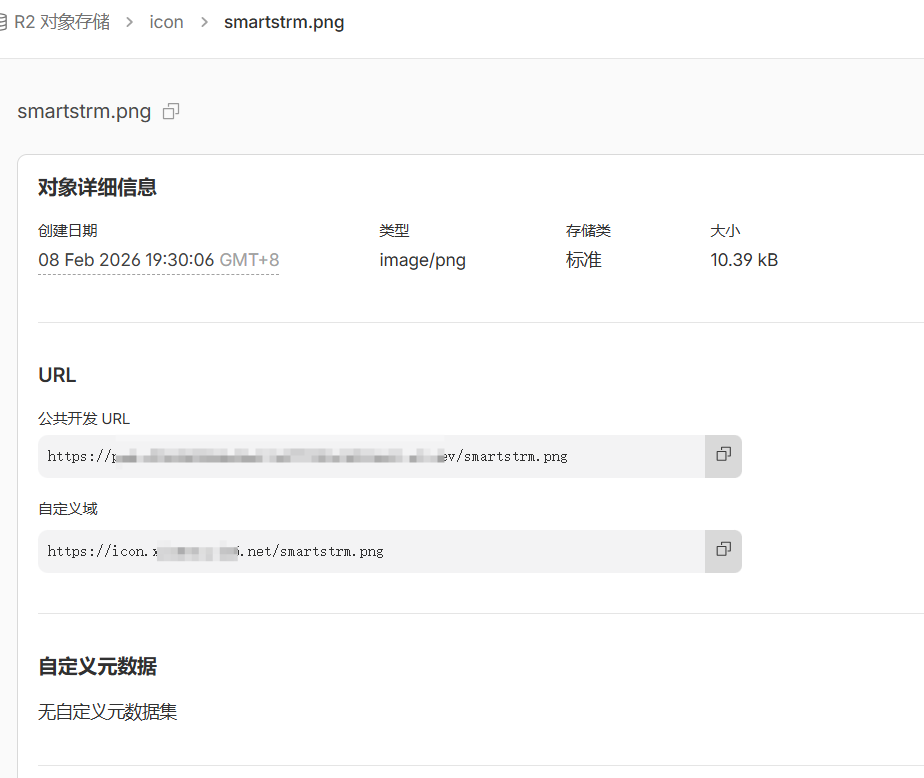Click the 大小 label

725,230
